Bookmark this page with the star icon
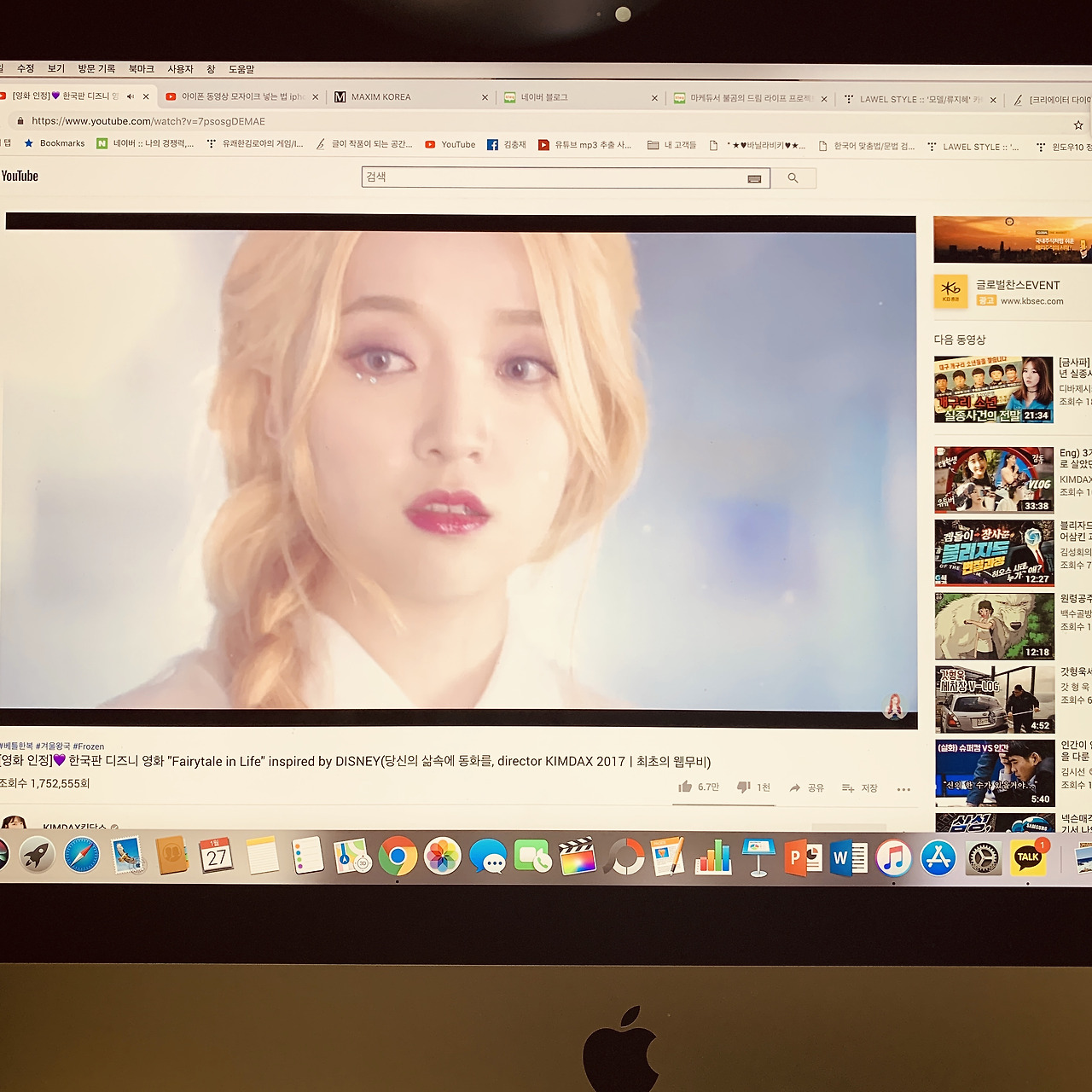This screenshot has height=1092, width=1092. pyautogui.click(x=1078, y=125)
